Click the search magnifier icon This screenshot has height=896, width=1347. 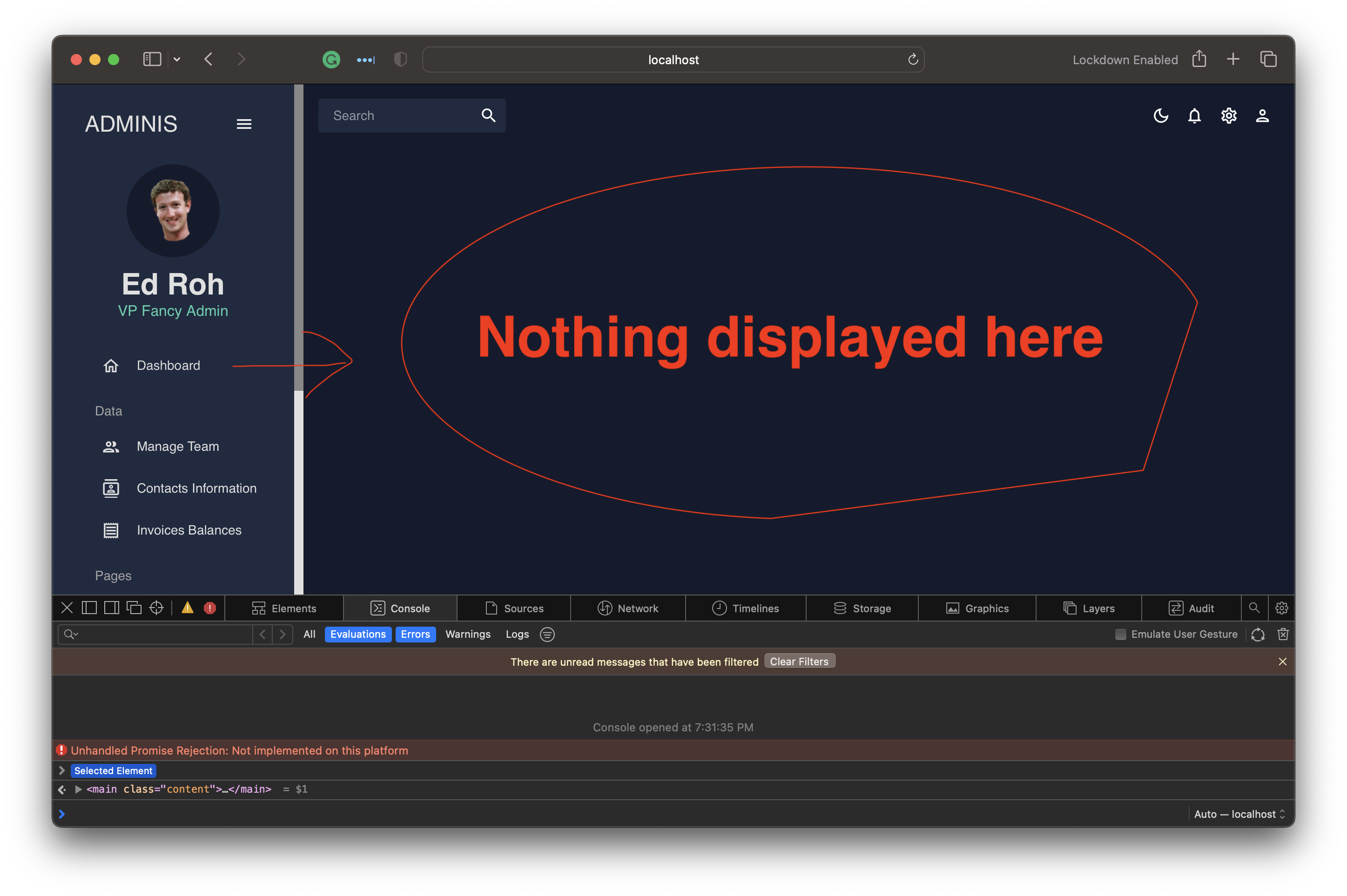pyautogui.click(x=488, y=115)
